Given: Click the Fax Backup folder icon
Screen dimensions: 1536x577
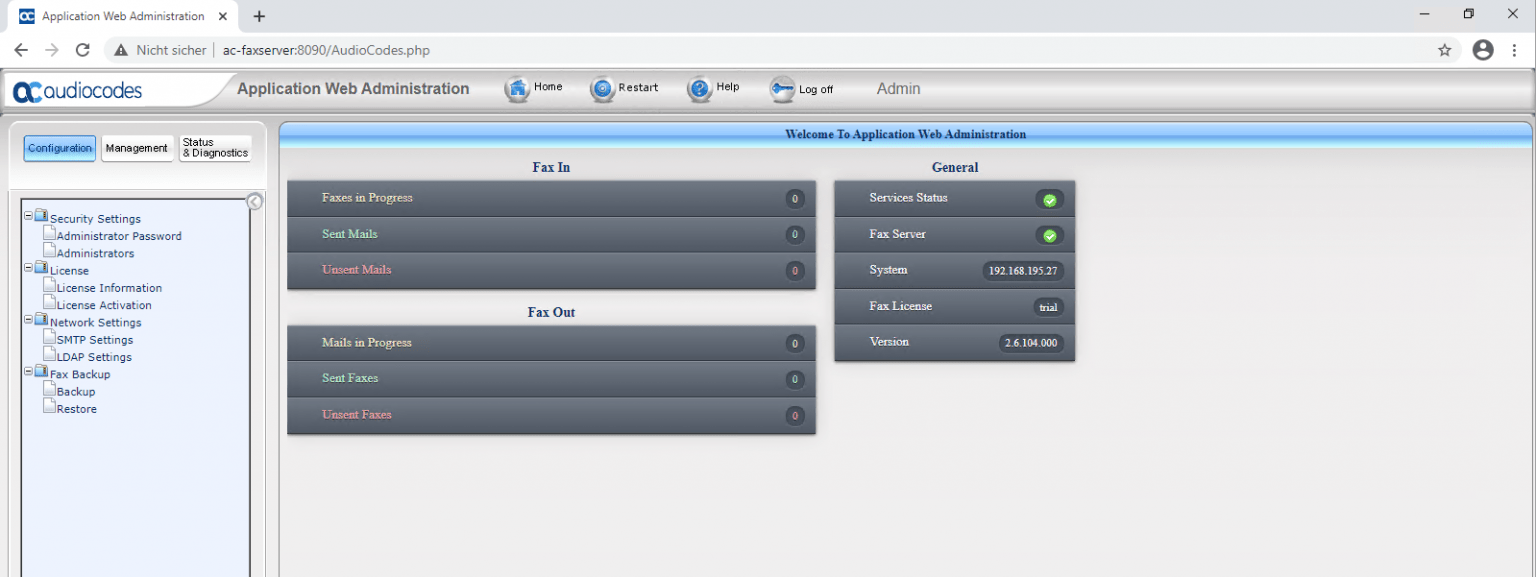Looking at the screenshot, I should click(41, 372).
